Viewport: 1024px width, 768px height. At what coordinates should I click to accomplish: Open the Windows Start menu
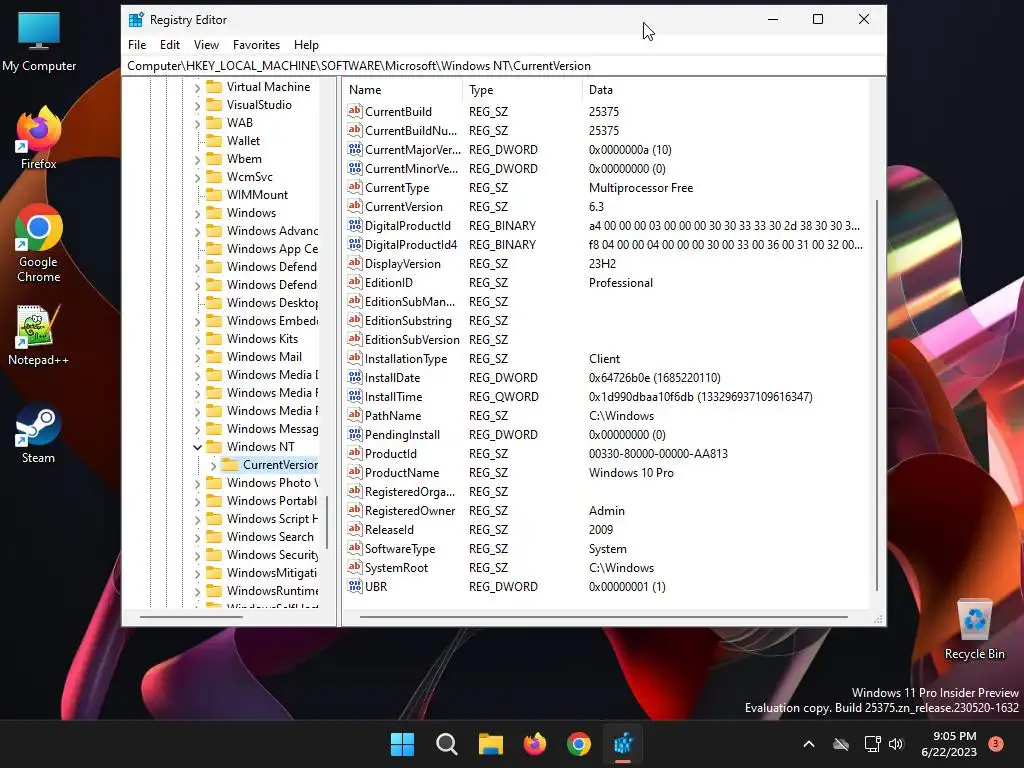click(402, 744)
